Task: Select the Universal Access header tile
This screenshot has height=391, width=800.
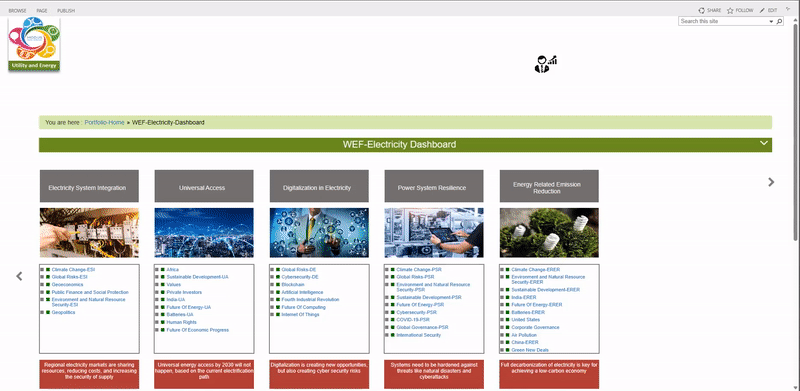Action: (204, 186)
